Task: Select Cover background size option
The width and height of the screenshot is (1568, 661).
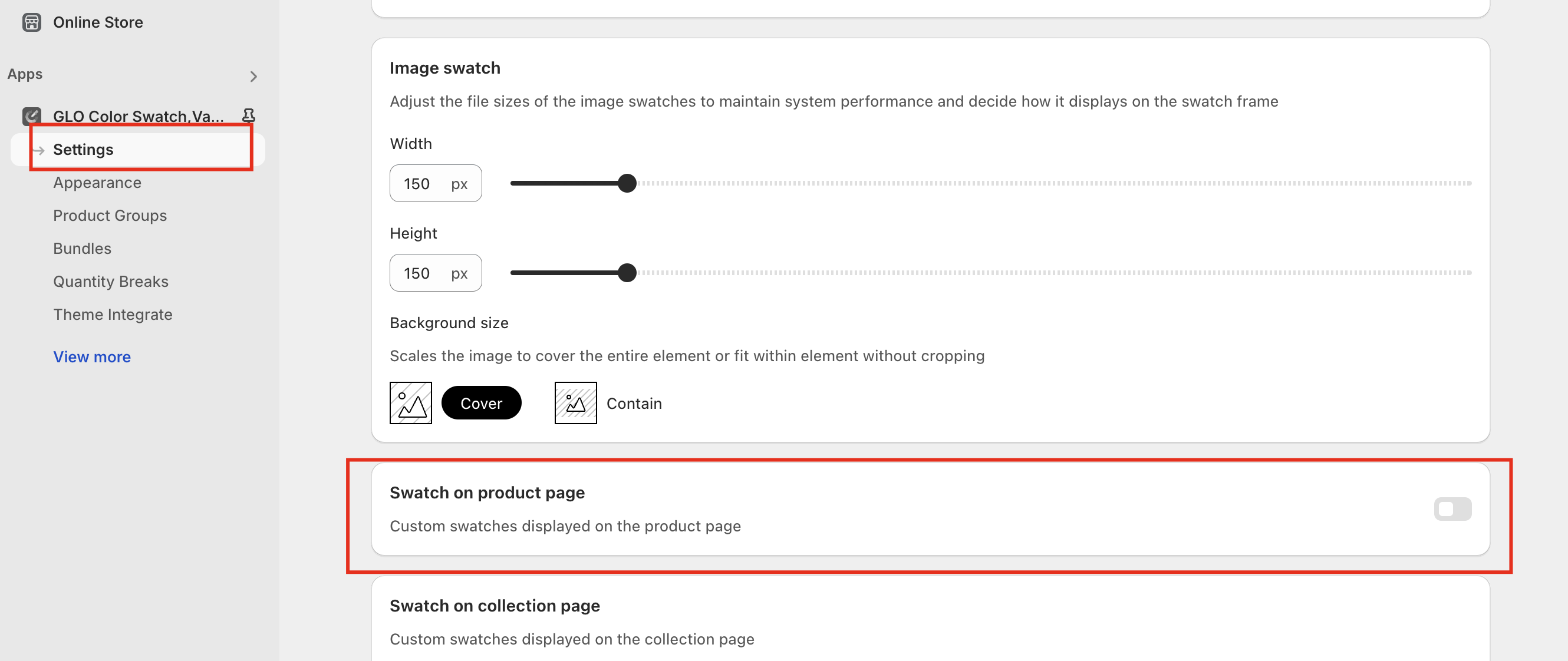Action: click(481, 403)
